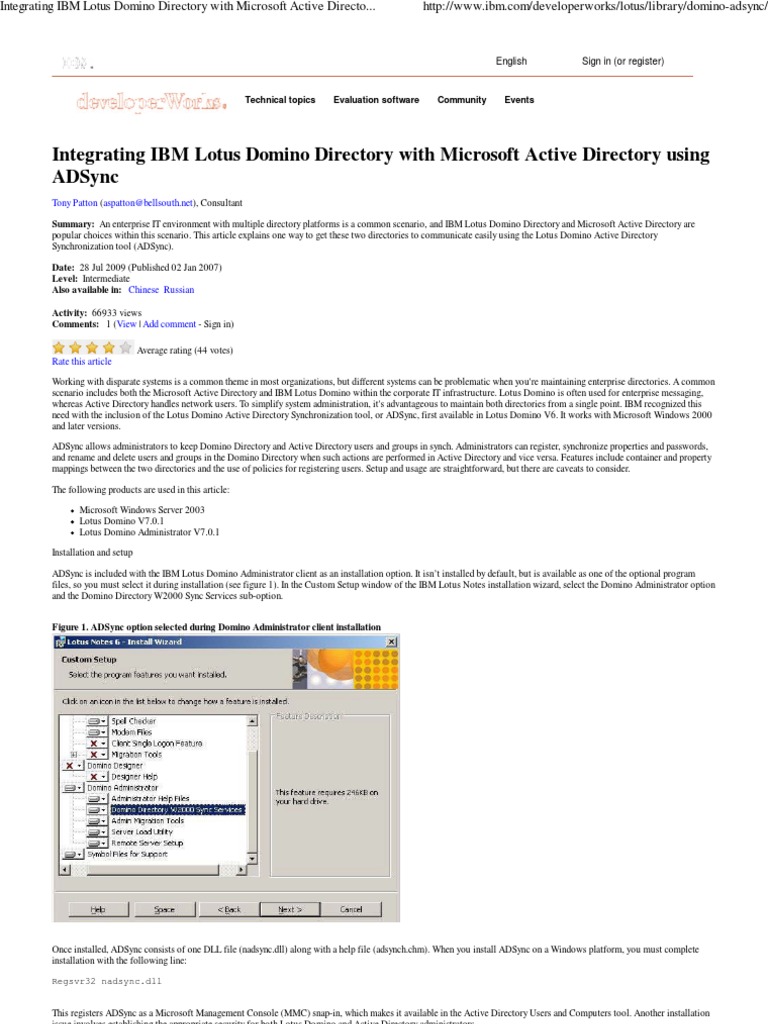The width and height of the screenshot is (768, 1024).
Task: Click the Server Load Utility drive icon
Action: coord(97,832)
